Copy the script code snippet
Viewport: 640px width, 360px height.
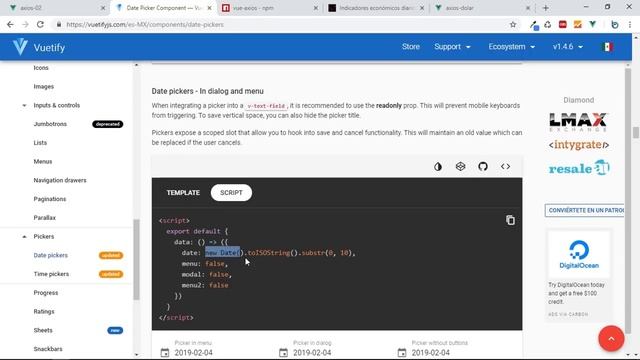click(510, 220)
